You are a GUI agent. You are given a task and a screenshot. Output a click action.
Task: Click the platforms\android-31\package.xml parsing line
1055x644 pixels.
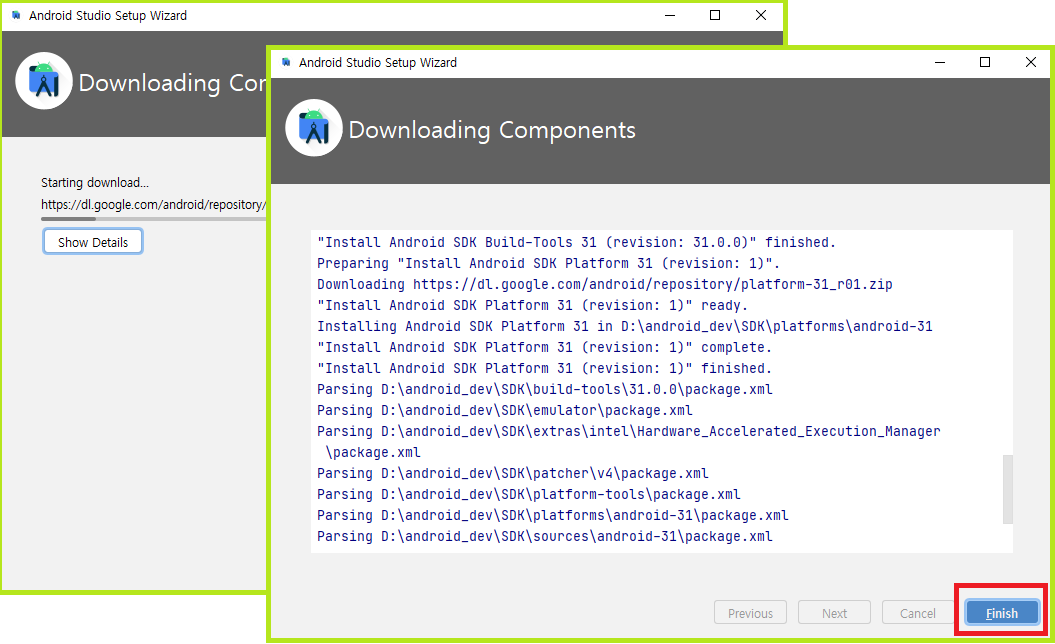click(x=552, y=515)
